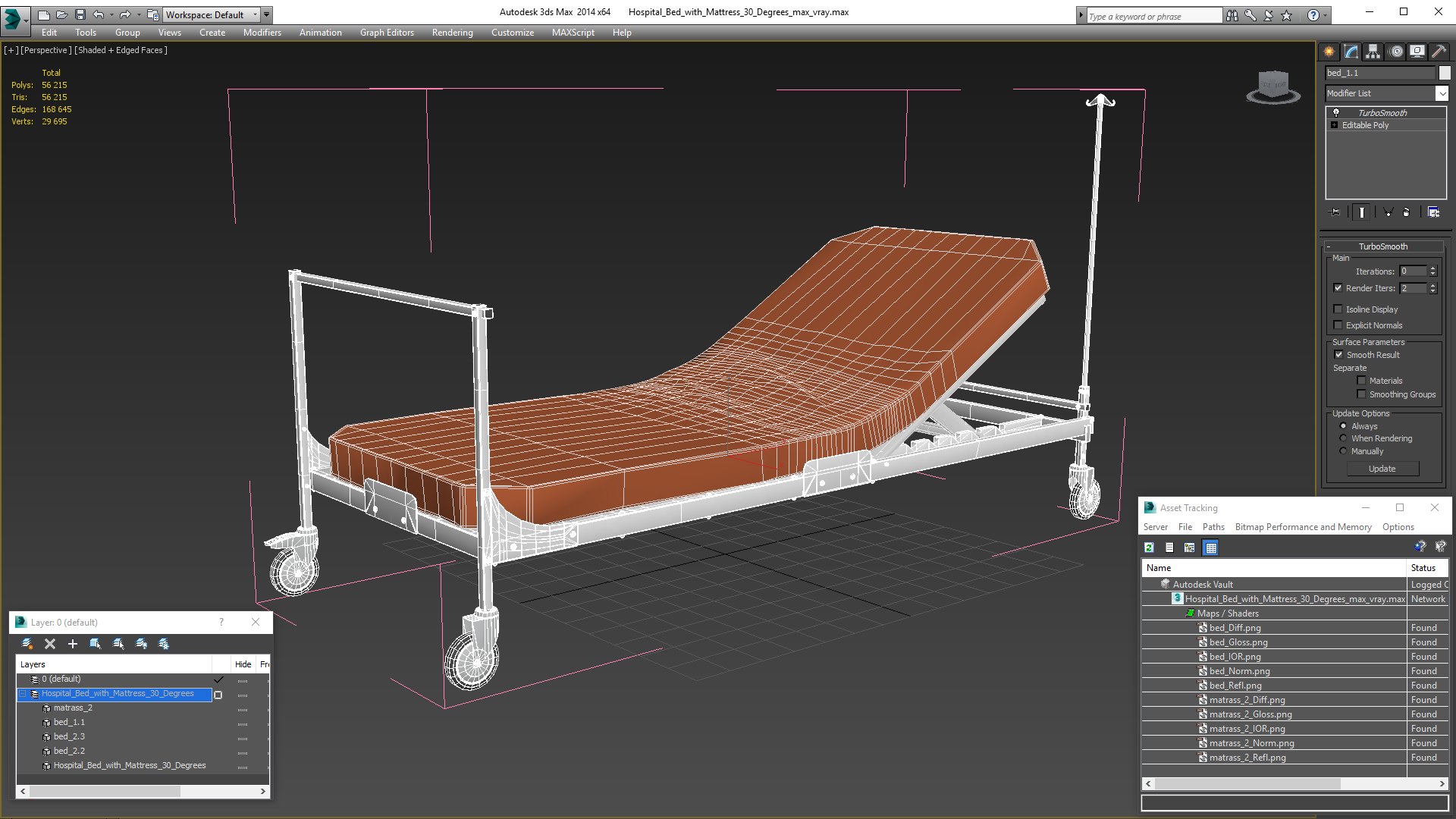The image size is (1456, 819).
Task: Click the Favorites star icon
Action: pyautogui.click(x=1287, y=15)
